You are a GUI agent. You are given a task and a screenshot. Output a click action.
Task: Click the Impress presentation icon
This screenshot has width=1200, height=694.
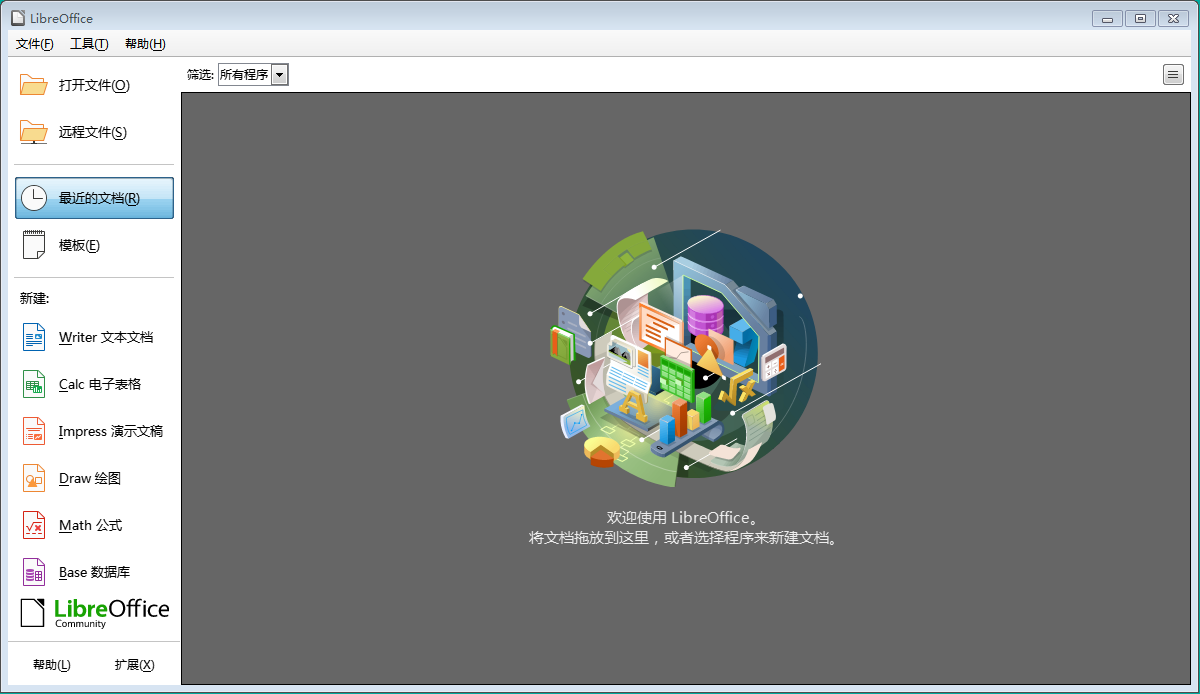point(34,431)
